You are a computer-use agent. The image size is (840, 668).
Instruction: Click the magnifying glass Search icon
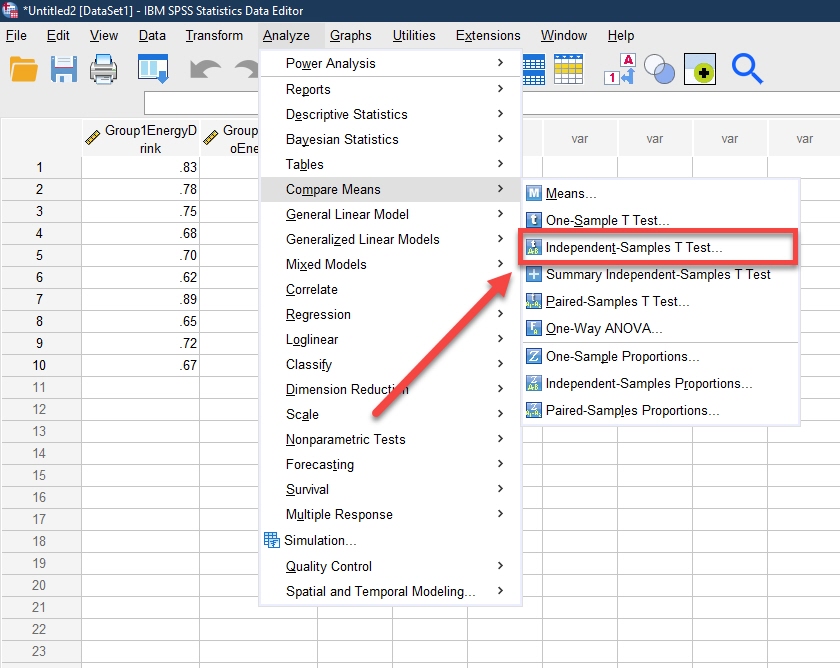[747, 69]
